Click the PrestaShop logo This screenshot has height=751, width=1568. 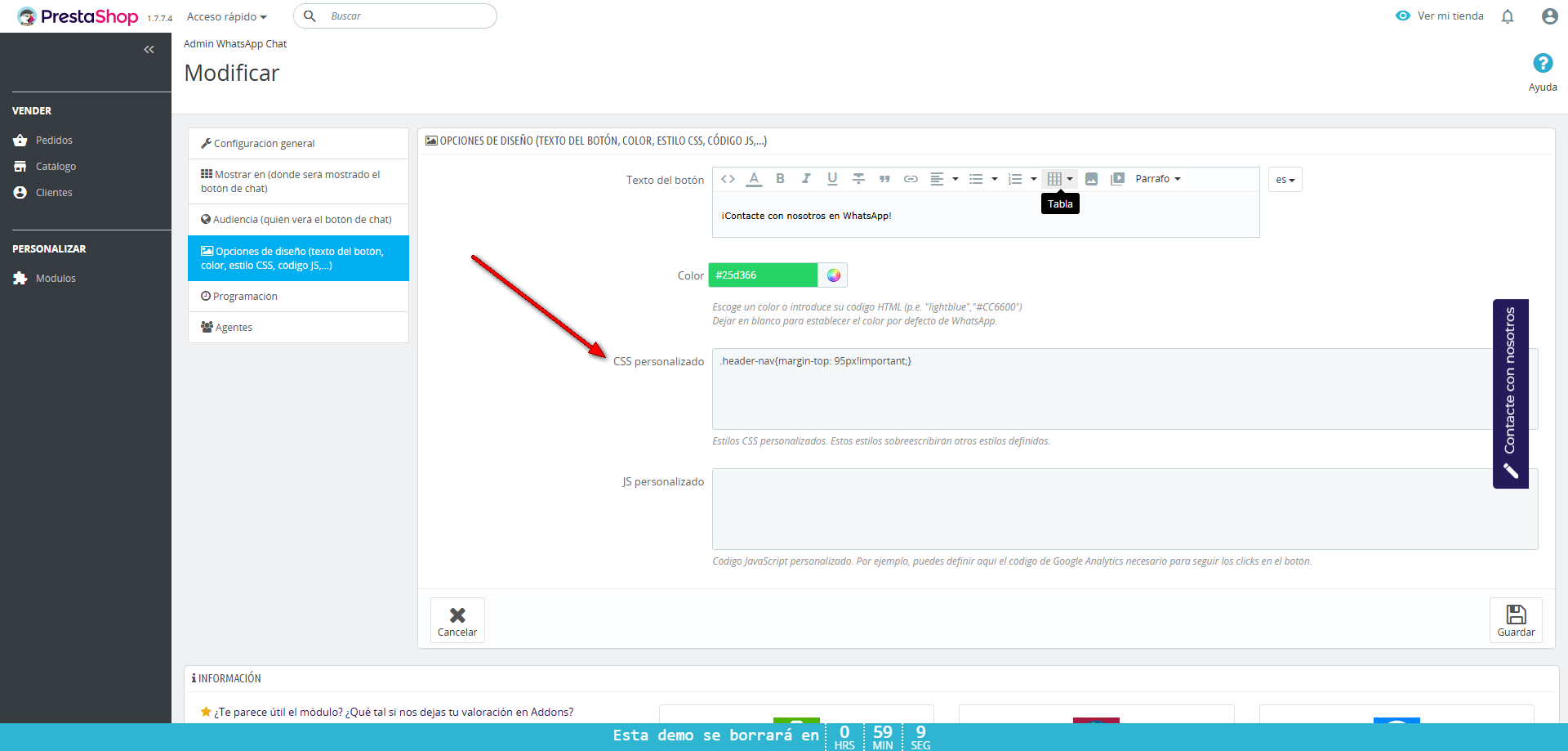click(x=78, y=16)
